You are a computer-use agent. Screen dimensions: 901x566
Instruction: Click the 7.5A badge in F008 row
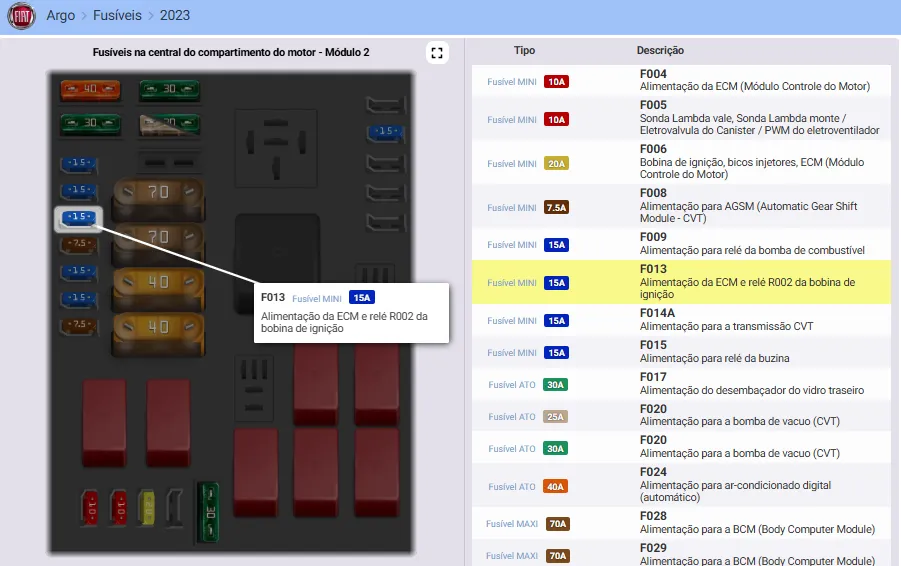pos(556,207)
